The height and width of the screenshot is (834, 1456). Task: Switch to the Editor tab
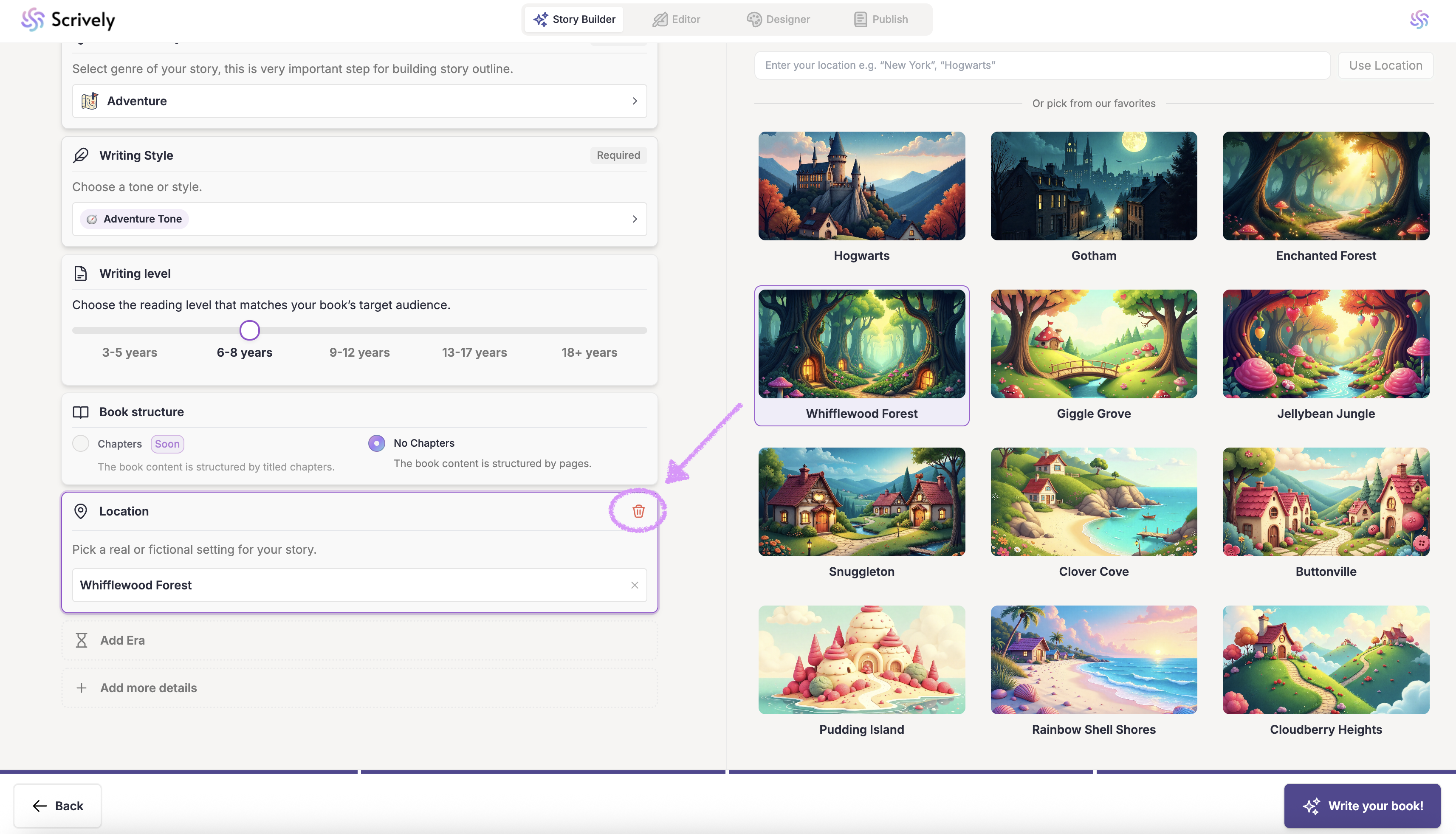pyautogui.click(x=677, y=20)
